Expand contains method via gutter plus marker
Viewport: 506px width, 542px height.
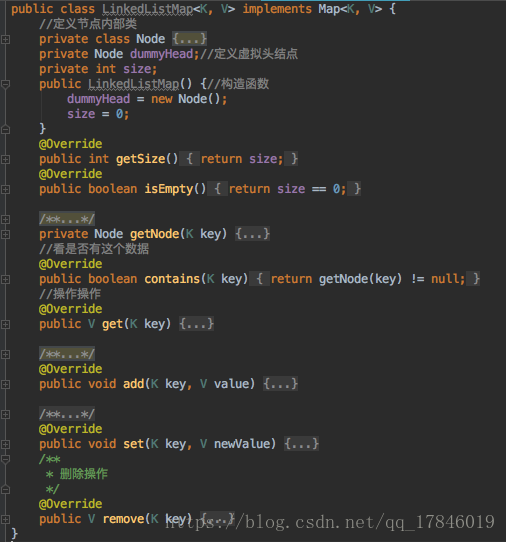click(x=5, y=279)
